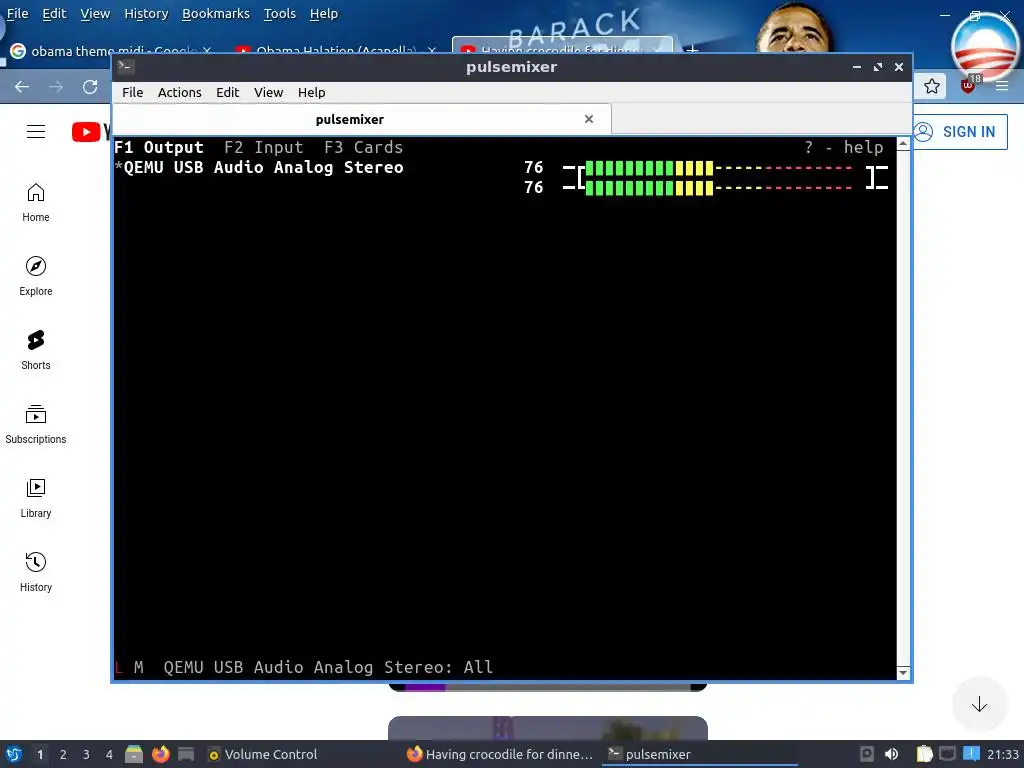Image resolution: width=1024 pixels, height=768 pixels.
Task: Click the clock showing 21:33
Action: tap(1002, 754)
